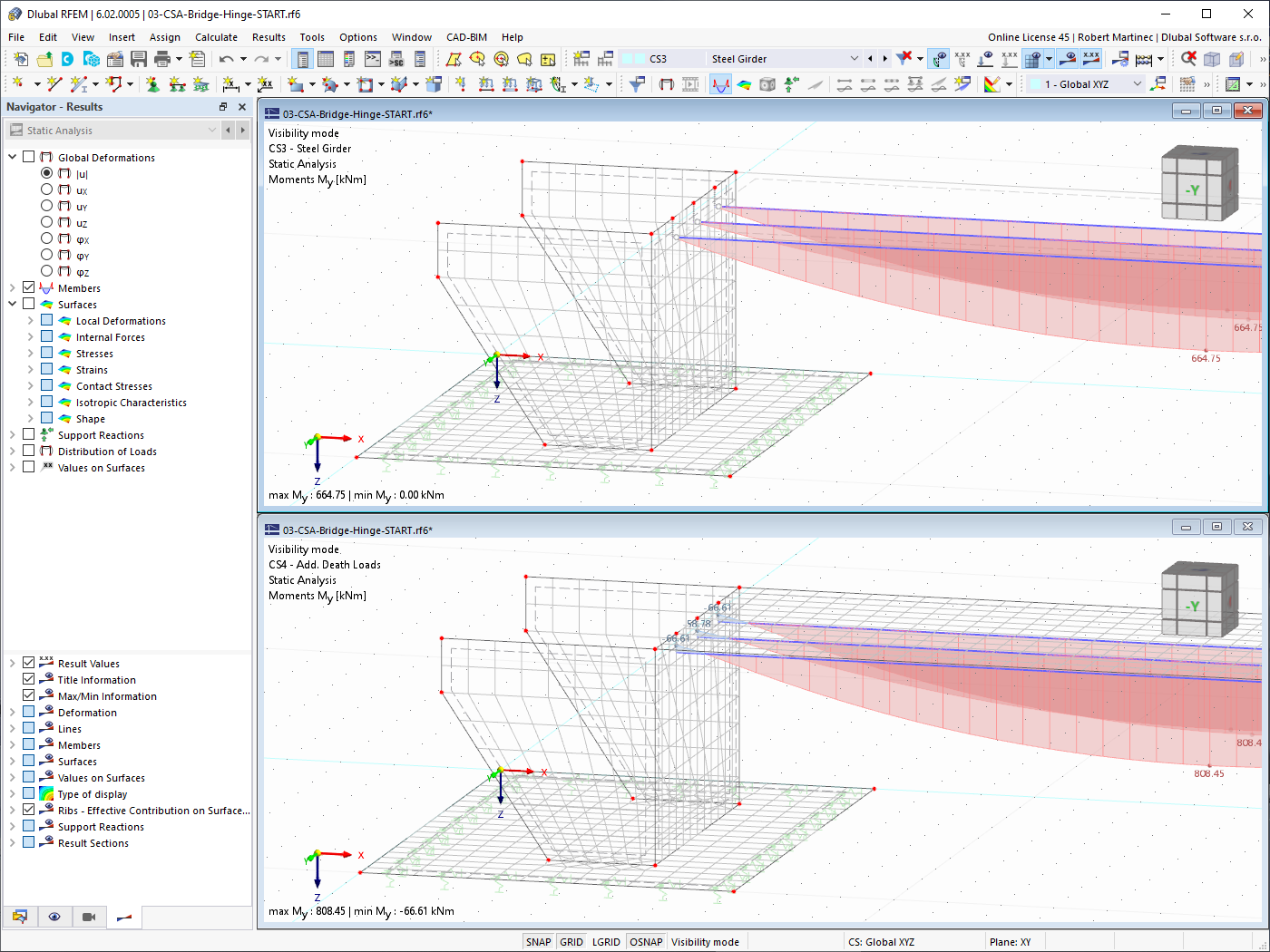Image resolution: width=1270 pixels, height=952 pixels.
Task: Click the Save file icon
Action: click(x=139, y=59)
